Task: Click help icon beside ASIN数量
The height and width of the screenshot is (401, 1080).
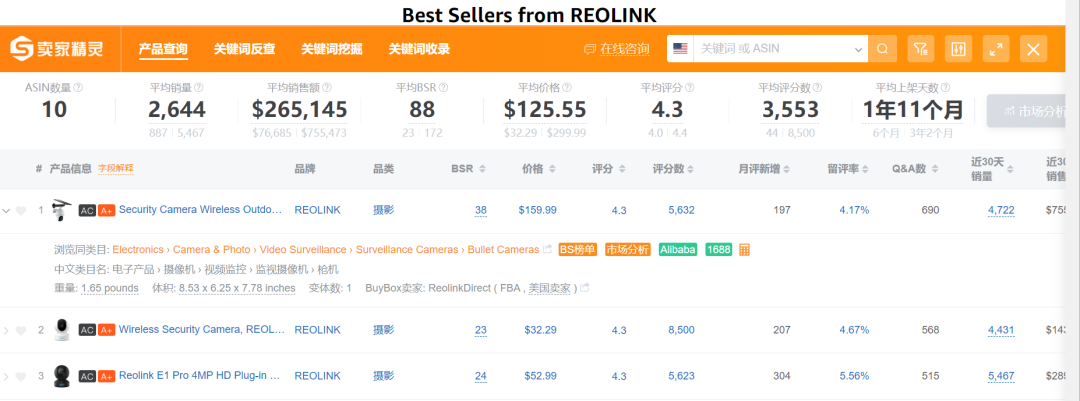Action: tap(78, 88)
